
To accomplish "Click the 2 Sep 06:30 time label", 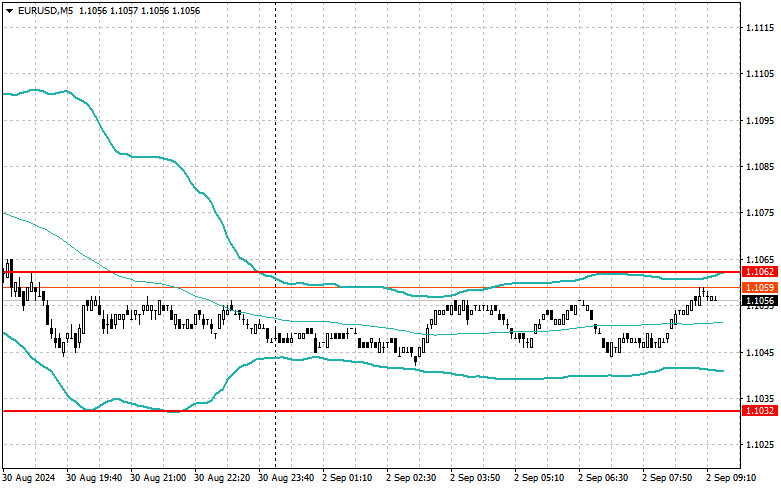I will coord(603,478).
